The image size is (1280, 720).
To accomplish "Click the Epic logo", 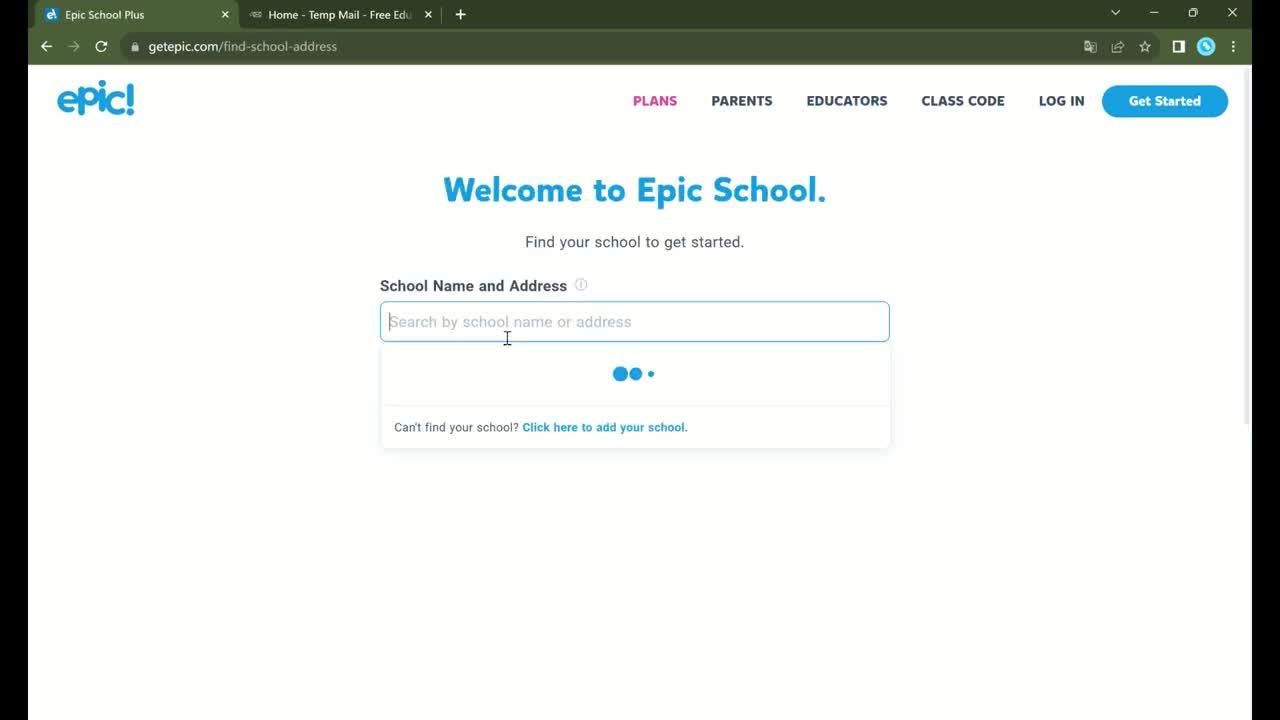I will pyautogui.click(x=96, y=97).
